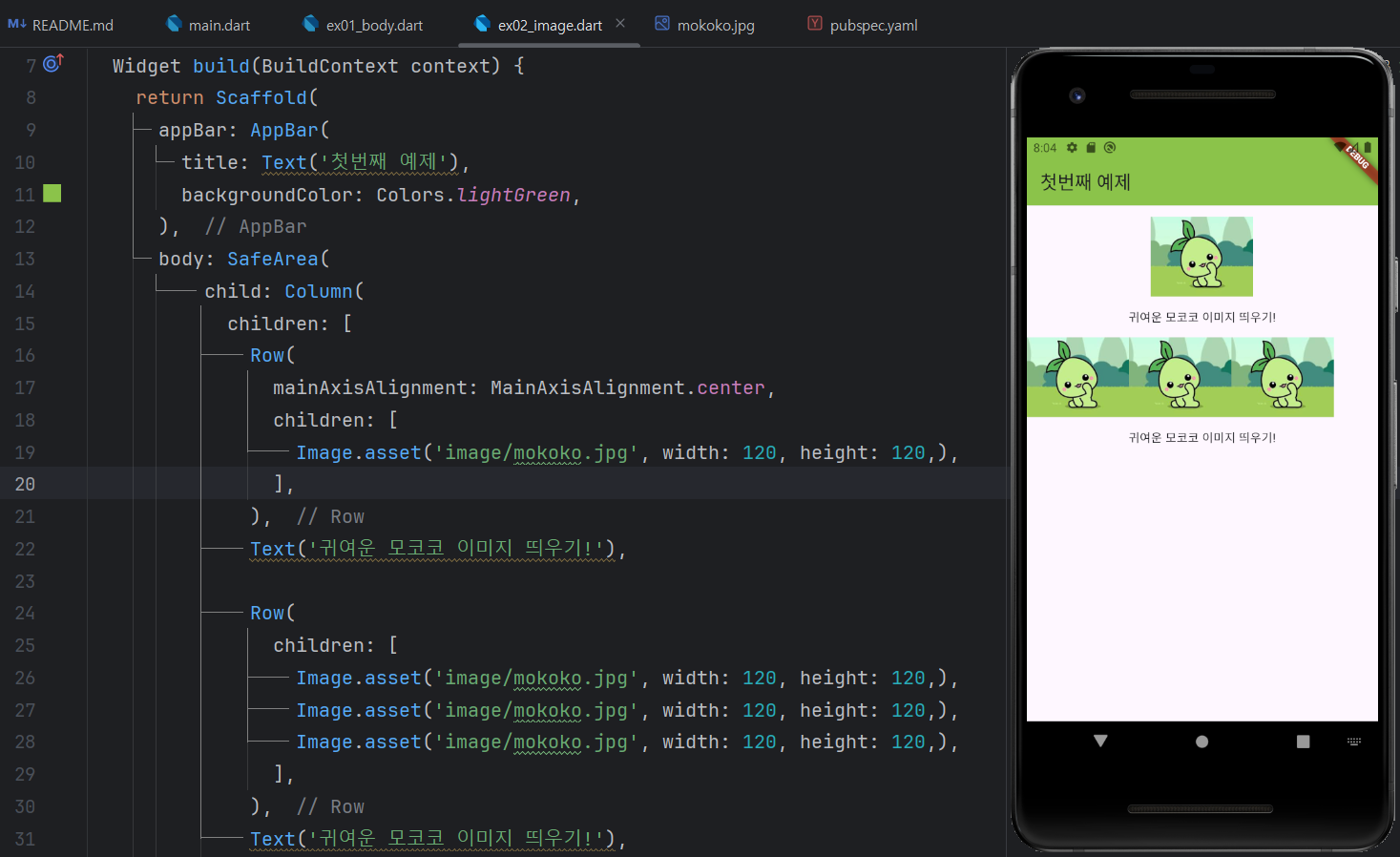
Task: Switch to ex01_body.dart tab
Action: tap(363, 25)
